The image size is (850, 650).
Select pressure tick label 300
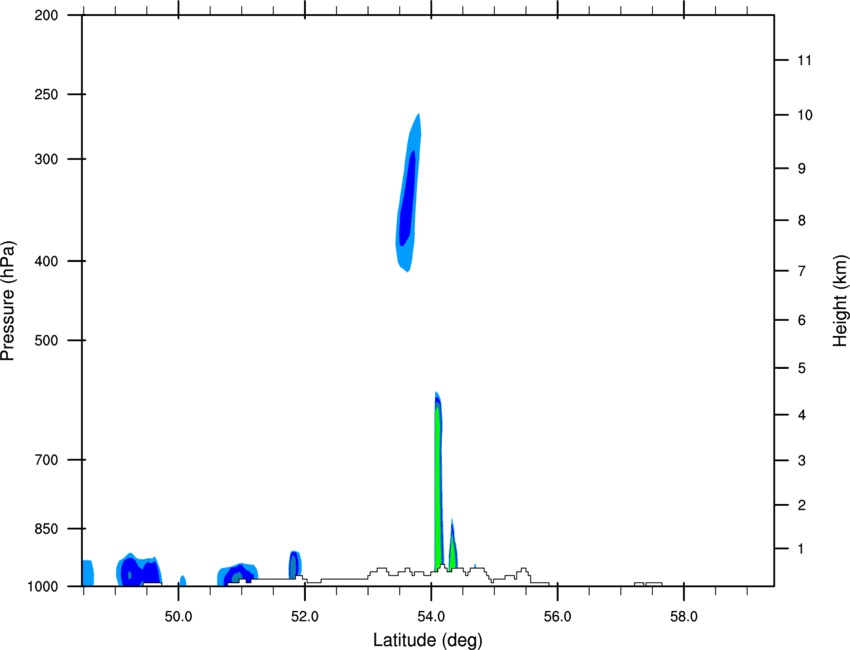(x=46, y=159)
